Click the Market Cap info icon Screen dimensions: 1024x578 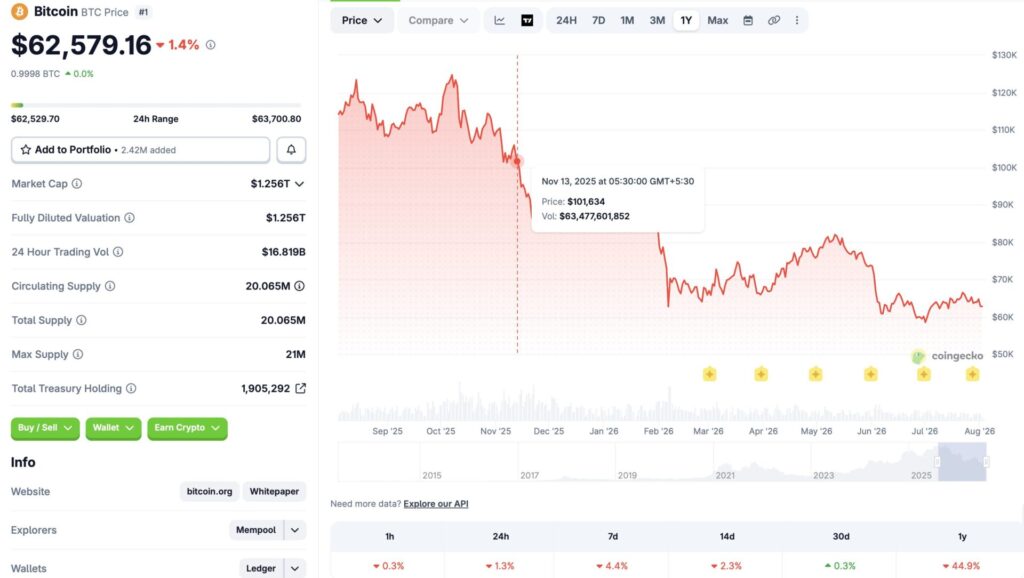77,184
